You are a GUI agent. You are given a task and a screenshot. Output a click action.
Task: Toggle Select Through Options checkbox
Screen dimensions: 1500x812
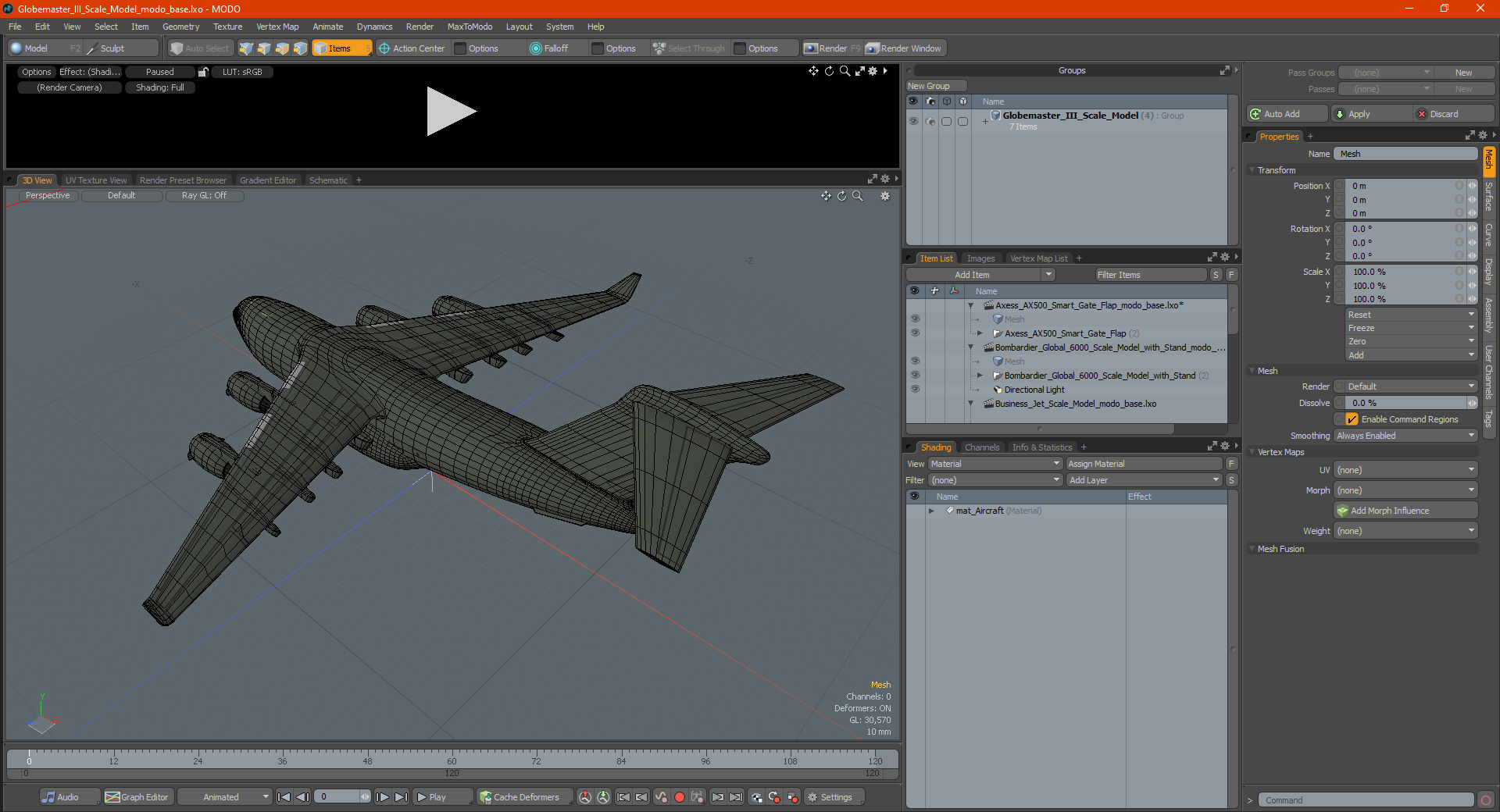740,48
